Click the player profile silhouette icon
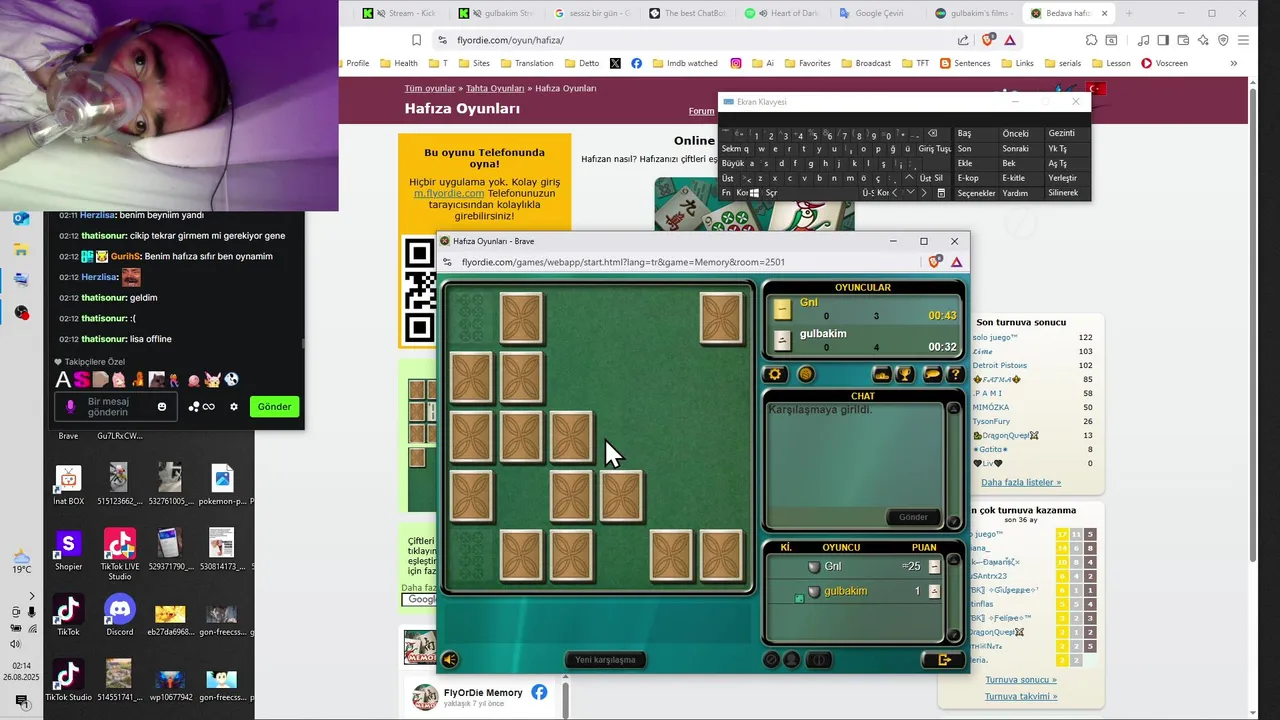This screenshot has width=1280, height=720. pyautogui.click(x=792, y=659)
